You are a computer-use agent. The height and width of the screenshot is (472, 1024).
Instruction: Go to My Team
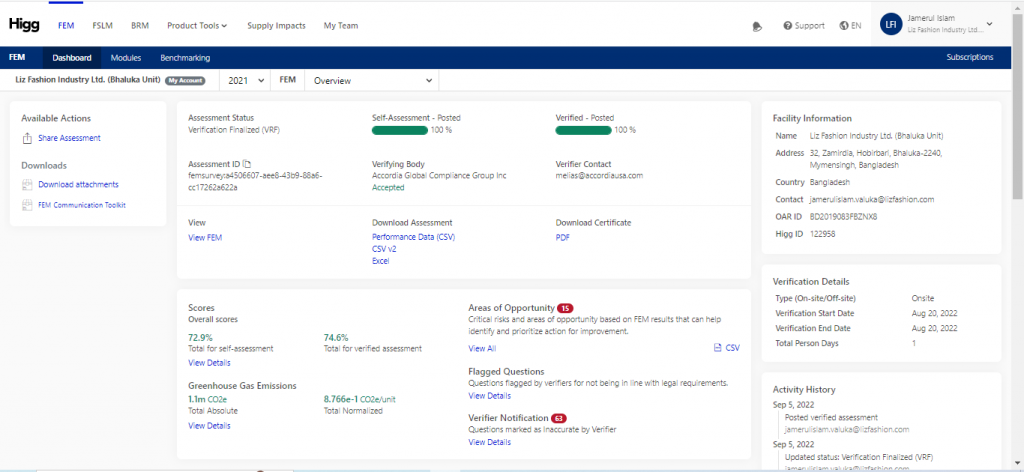tap(341, 25)
